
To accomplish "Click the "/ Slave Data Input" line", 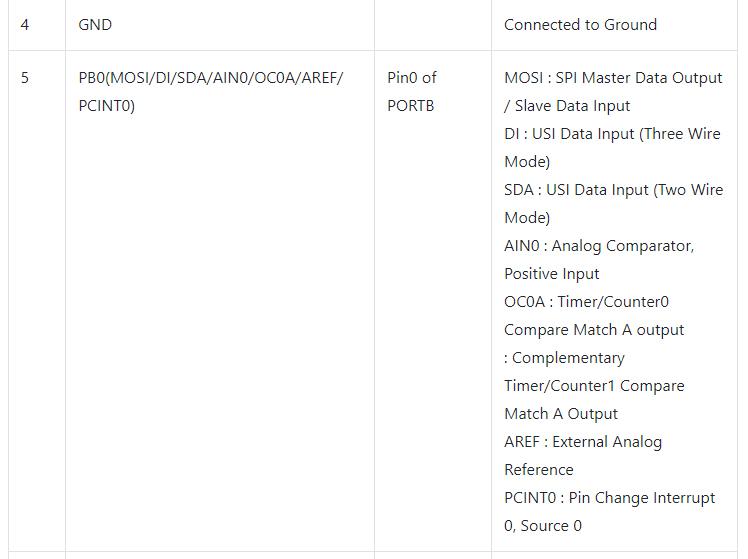I will (567, 106).
